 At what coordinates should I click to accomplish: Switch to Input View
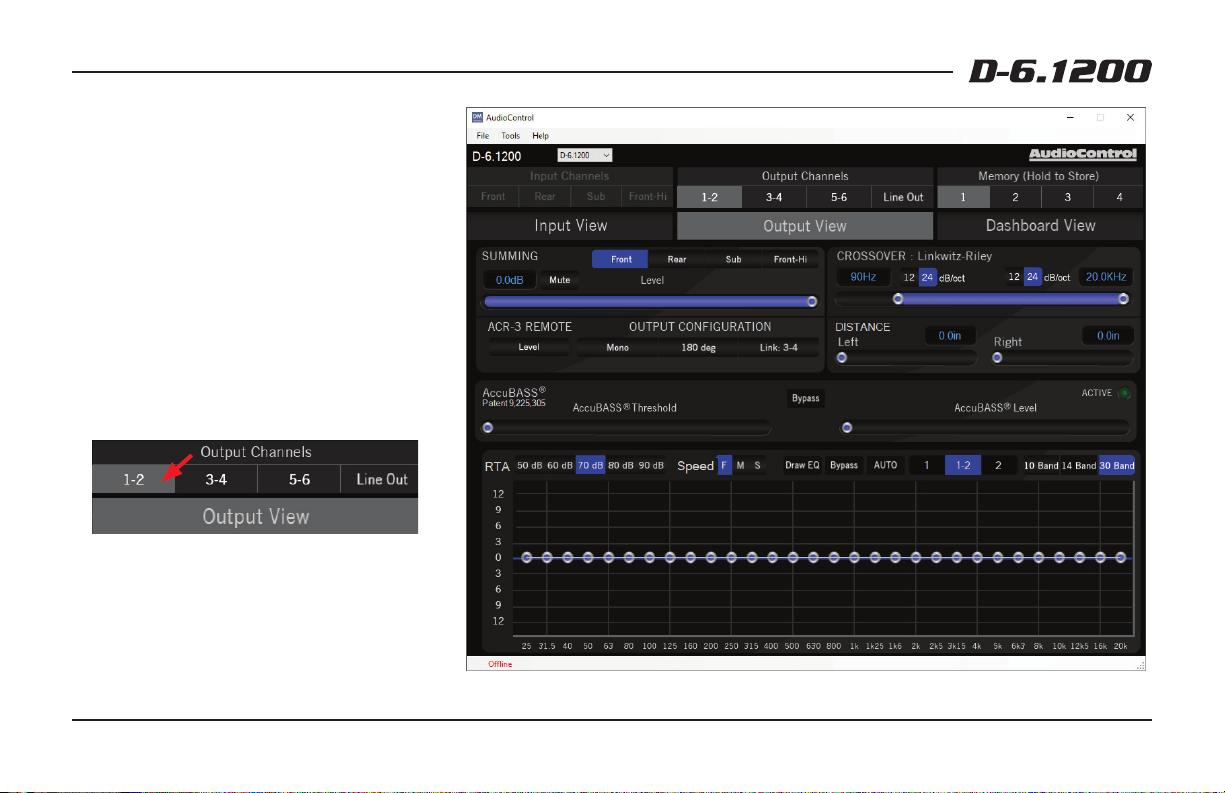click(571, 225)
